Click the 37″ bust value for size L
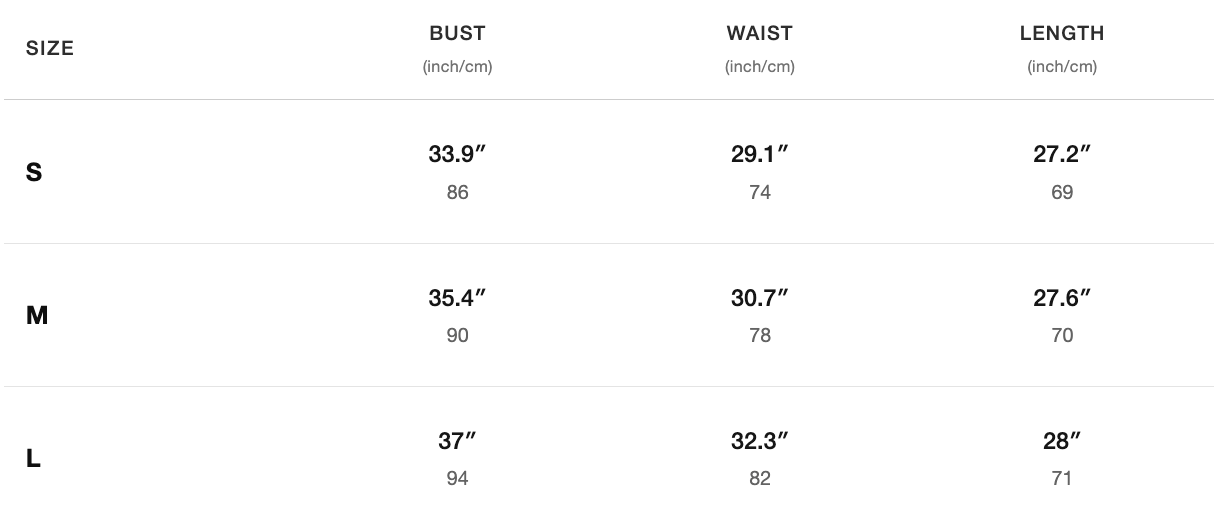The image size is (1214, 528). click(x=458, y=441)
